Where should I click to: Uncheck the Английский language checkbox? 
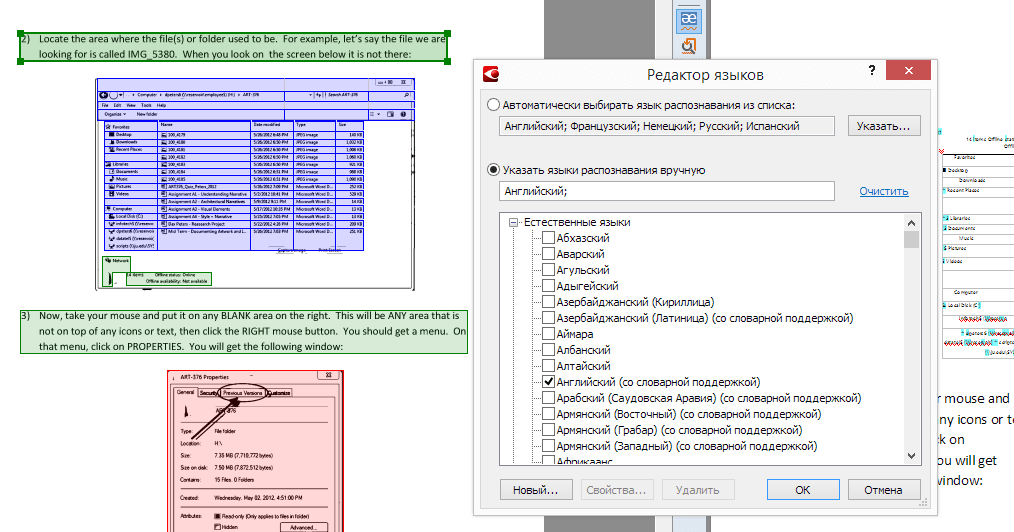click(x=548, y=382)
